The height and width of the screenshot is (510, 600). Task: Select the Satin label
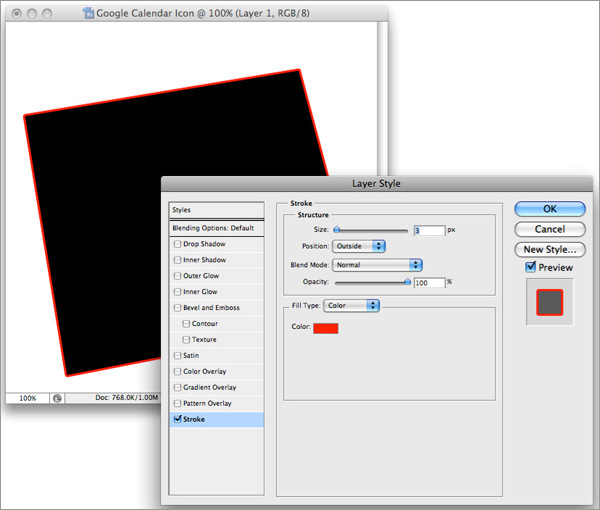click(x=191, y=355)
